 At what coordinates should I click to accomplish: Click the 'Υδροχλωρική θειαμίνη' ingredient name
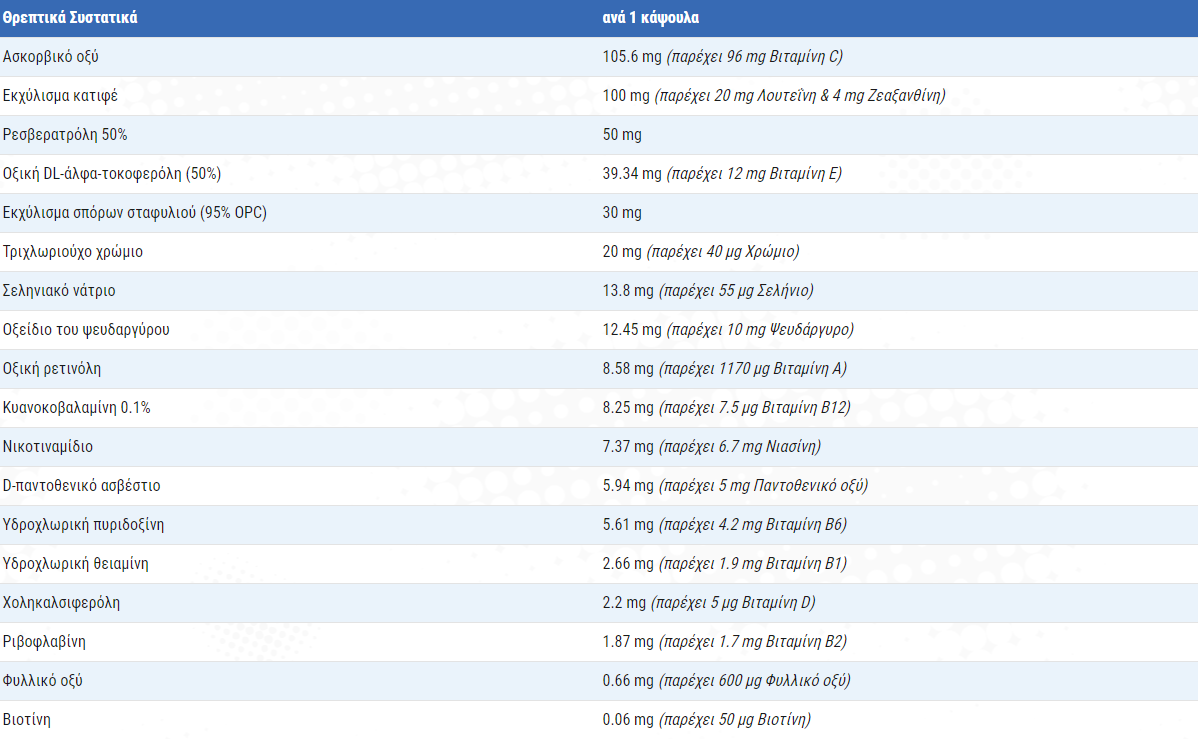pos(76,563)
